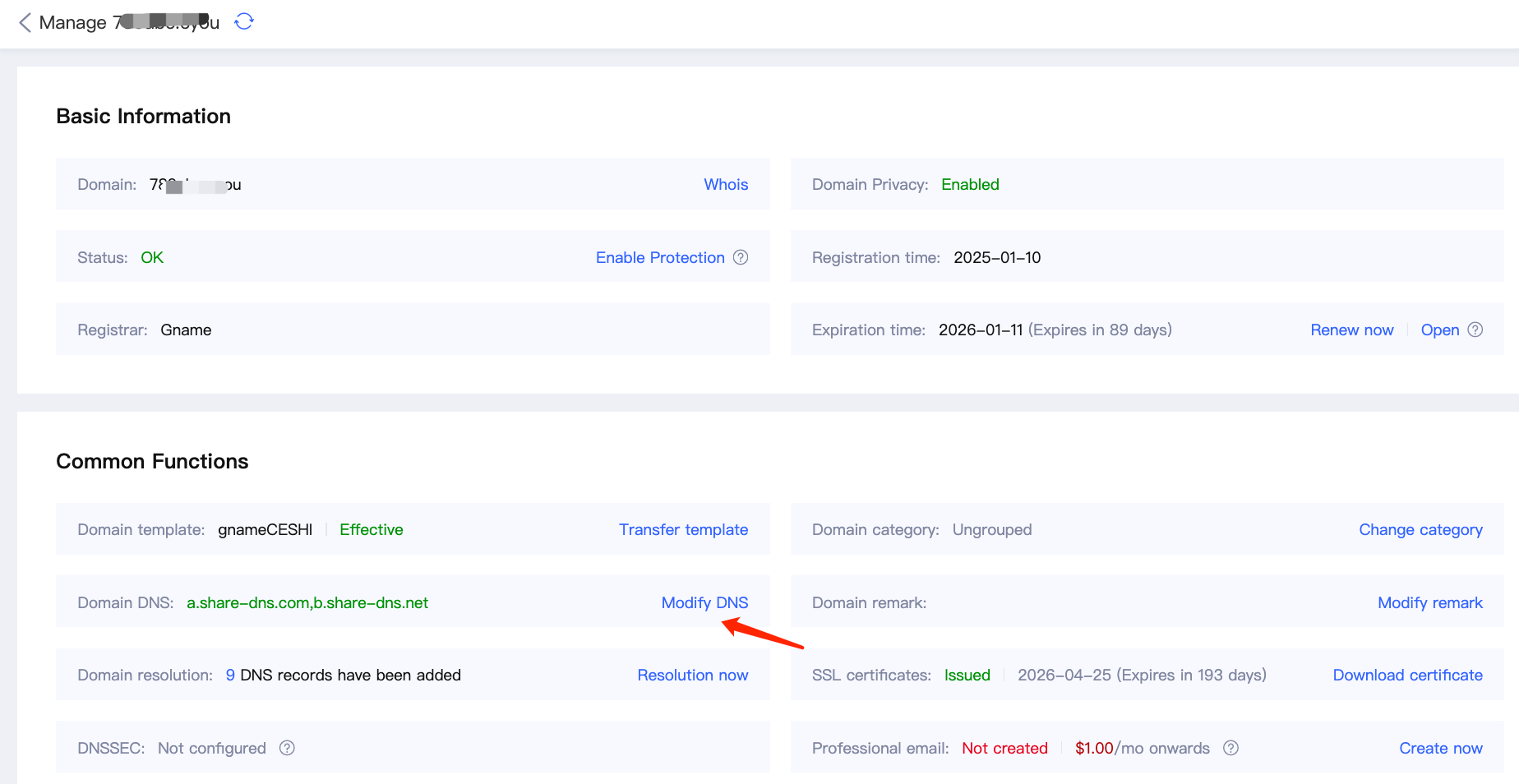Image resolution: width=1519 pixels, height=784 pixels.
Task: Open Resolution now link
Action: coord(692,675)
